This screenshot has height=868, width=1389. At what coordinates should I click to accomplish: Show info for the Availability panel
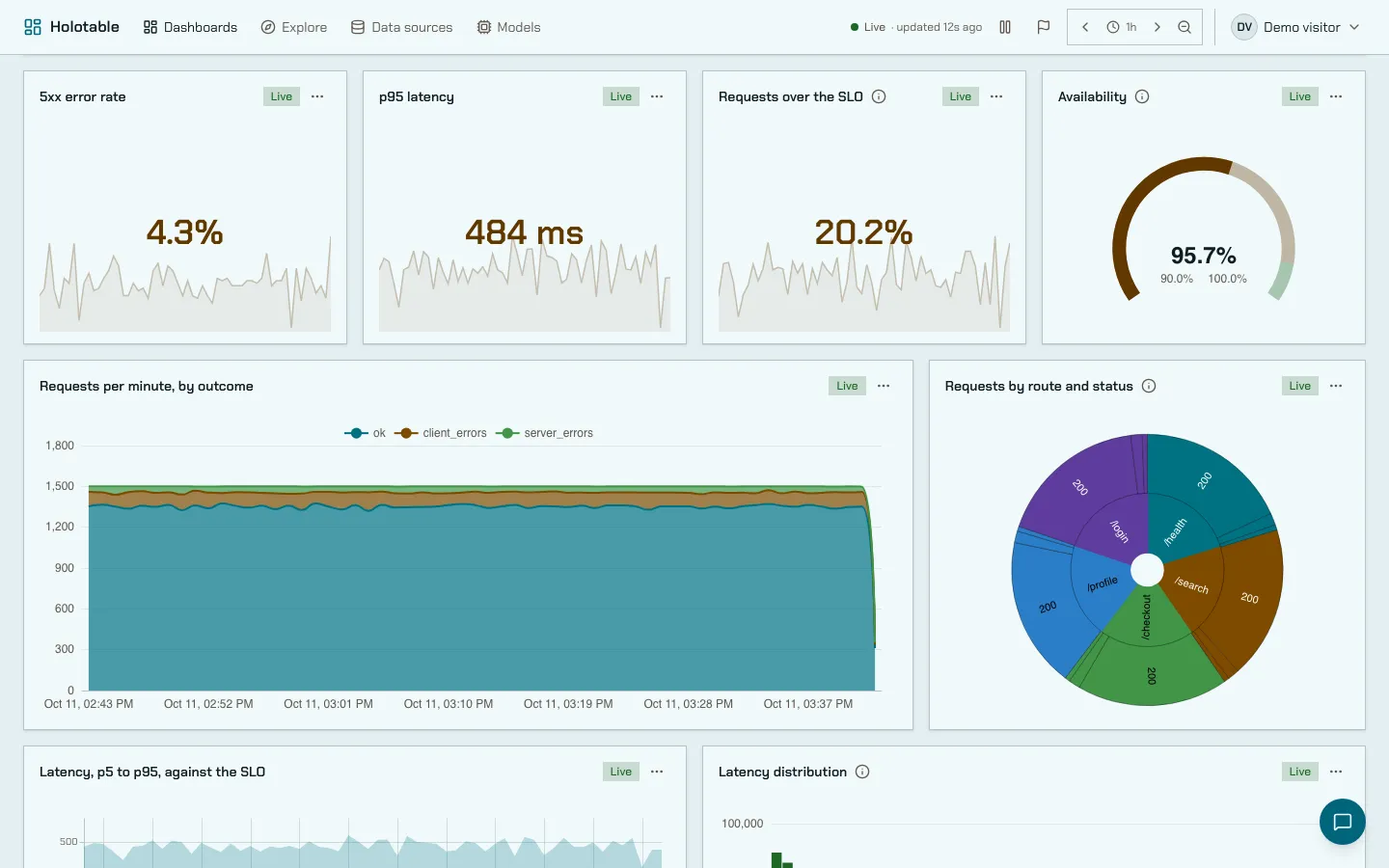coord(1142,96)
